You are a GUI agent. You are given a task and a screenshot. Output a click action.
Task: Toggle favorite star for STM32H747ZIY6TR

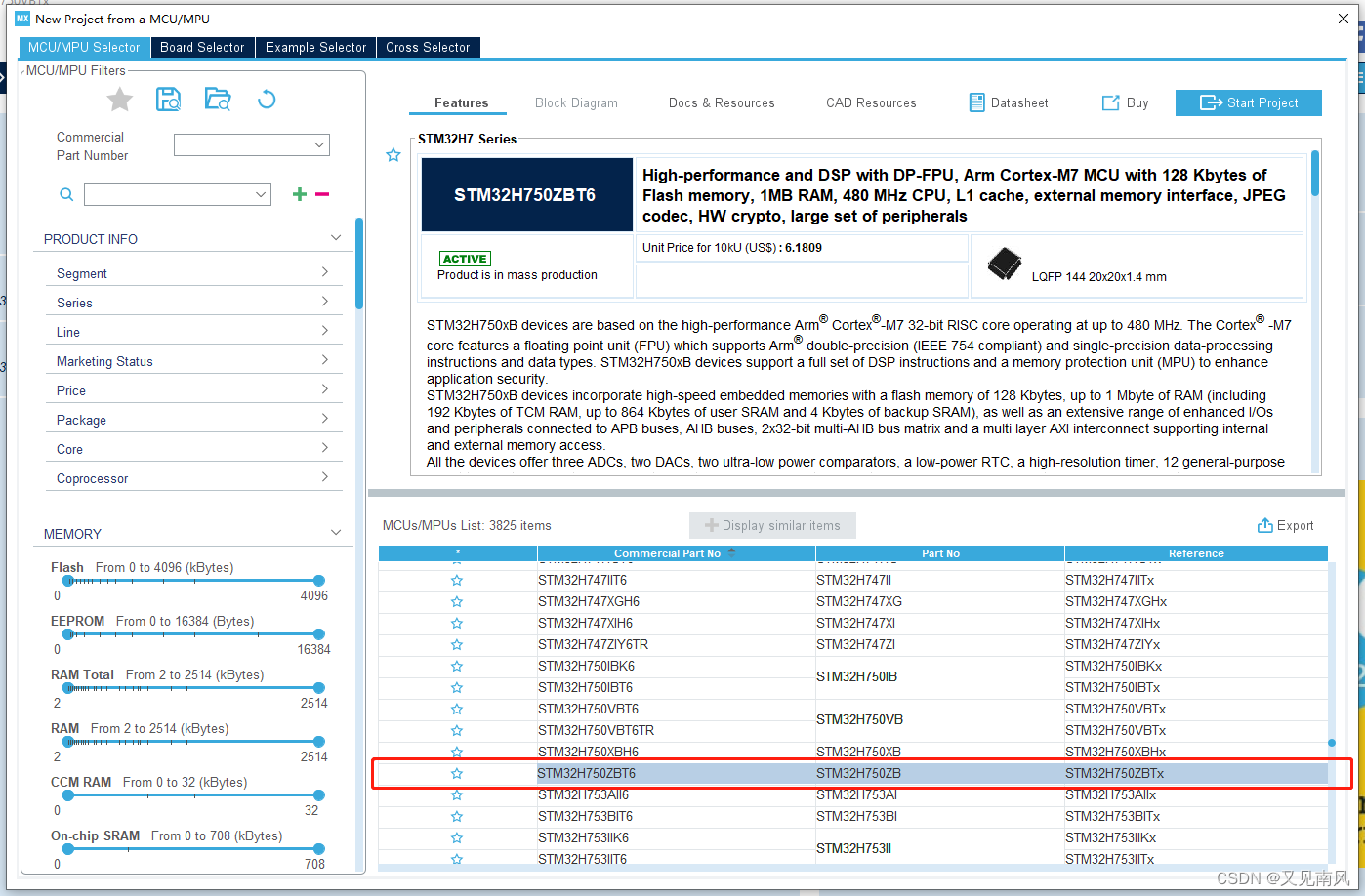point(457,645)
